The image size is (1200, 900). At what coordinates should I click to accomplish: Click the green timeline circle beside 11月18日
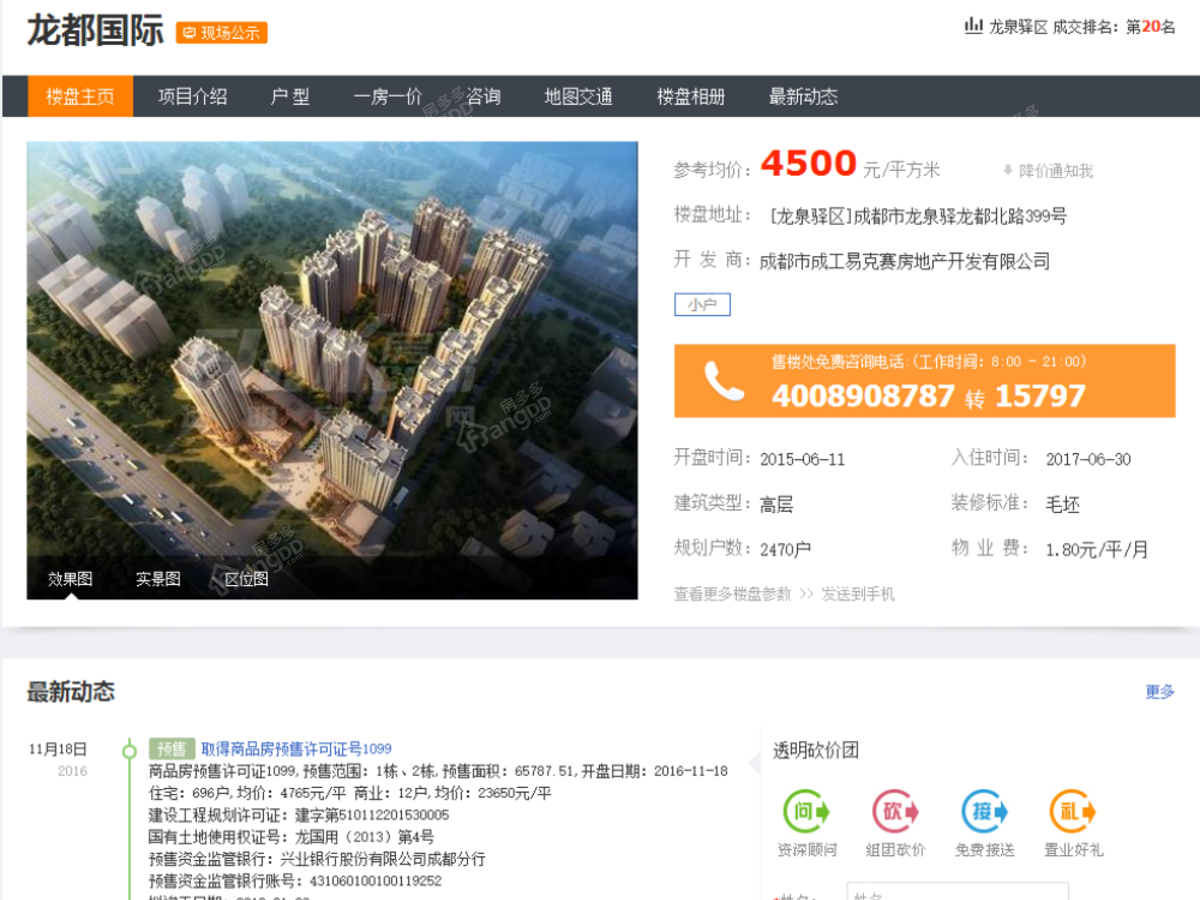(129, 749)
